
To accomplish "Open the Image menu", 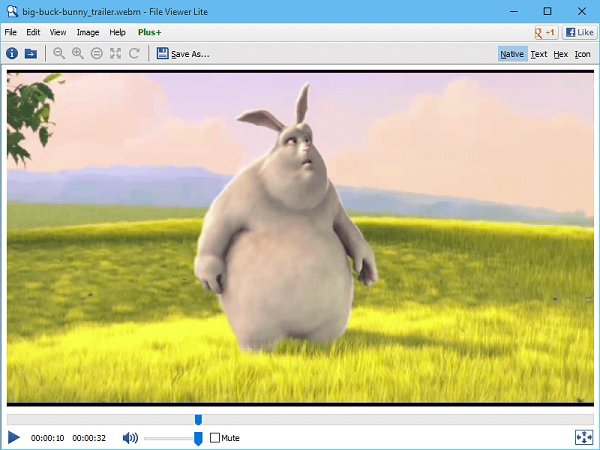I will pyautogui.click(x=88, y=32).
